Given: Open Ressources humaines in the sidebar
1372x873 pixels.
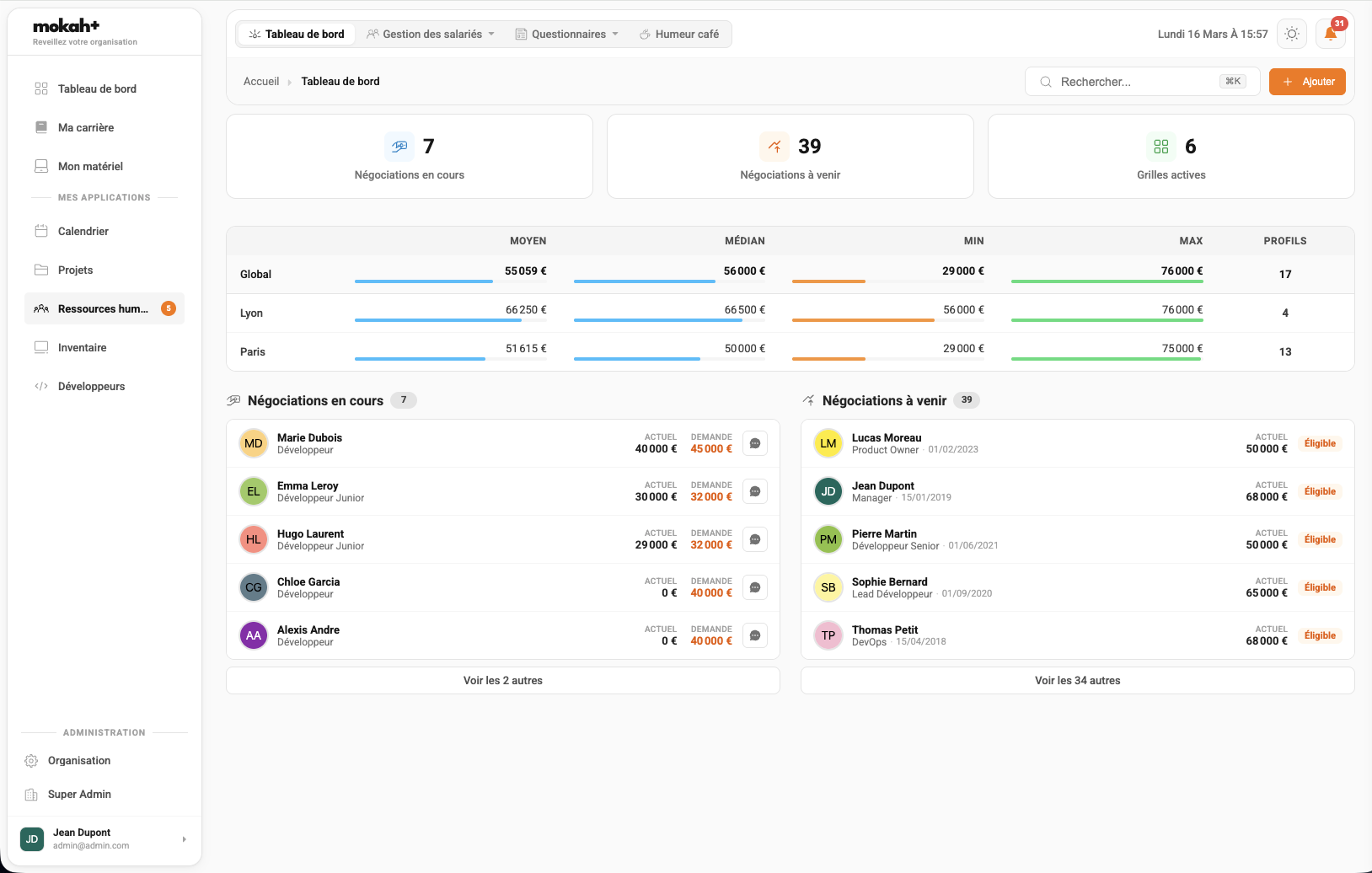Looking at the screenshot, I should (104, 308).
